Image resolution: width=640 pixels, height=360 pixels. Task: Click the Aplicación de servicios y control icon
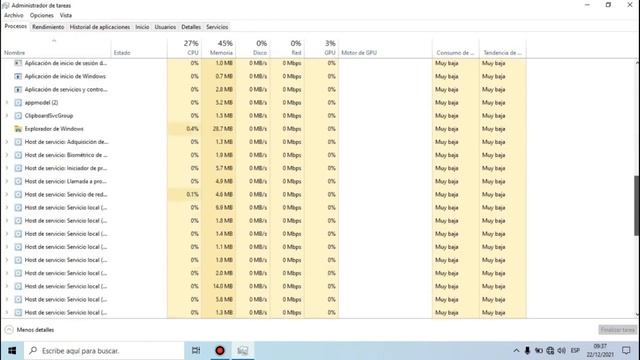(18, 89)
